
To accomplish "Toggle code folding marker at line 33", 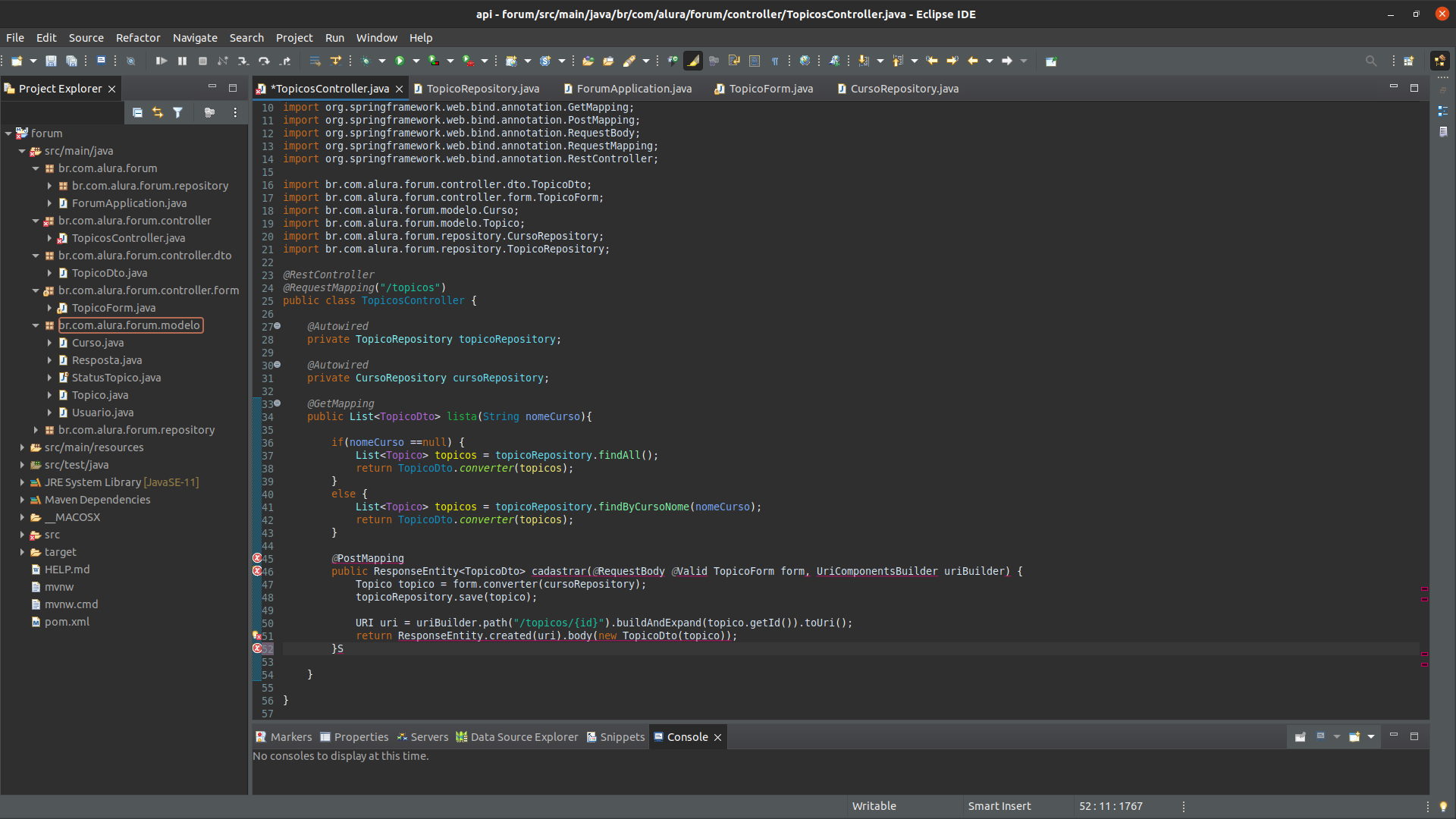I will [x=278, y=403].
